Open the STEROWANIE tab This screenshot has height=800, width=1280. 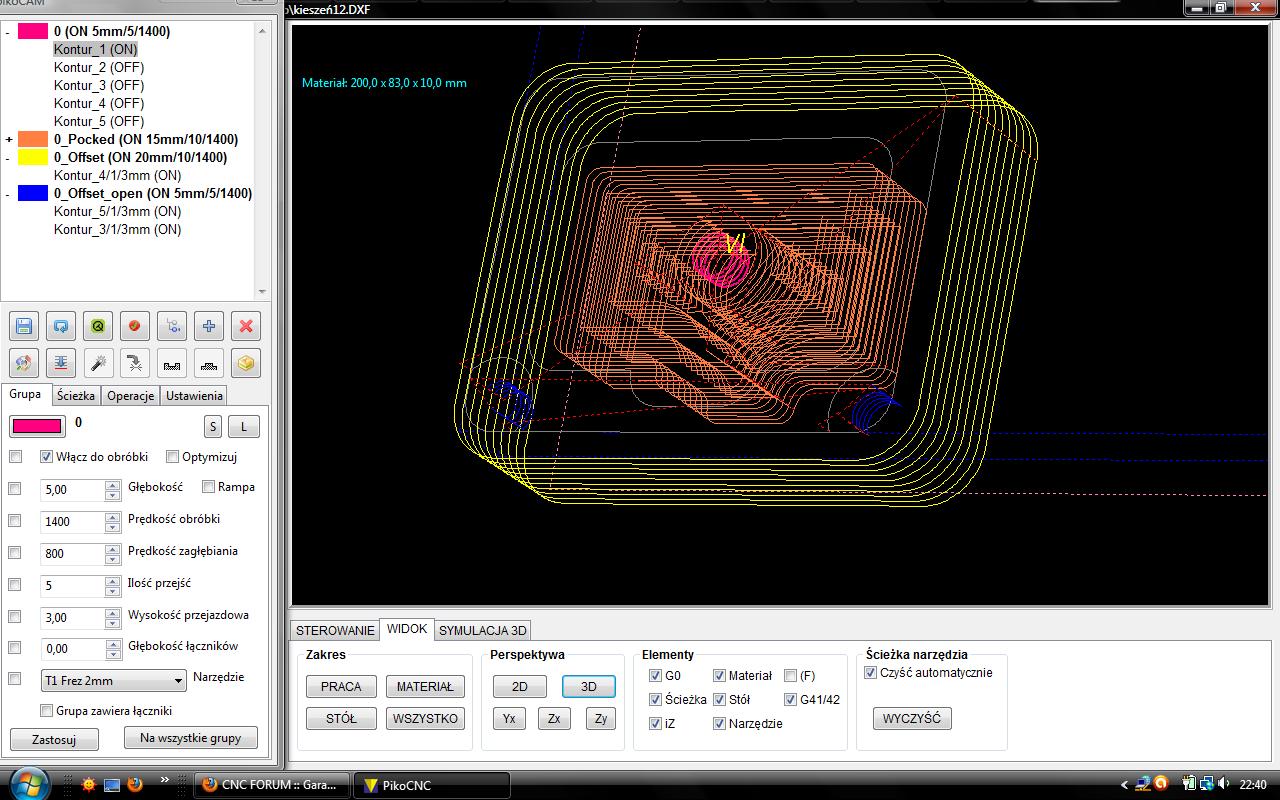336,630
